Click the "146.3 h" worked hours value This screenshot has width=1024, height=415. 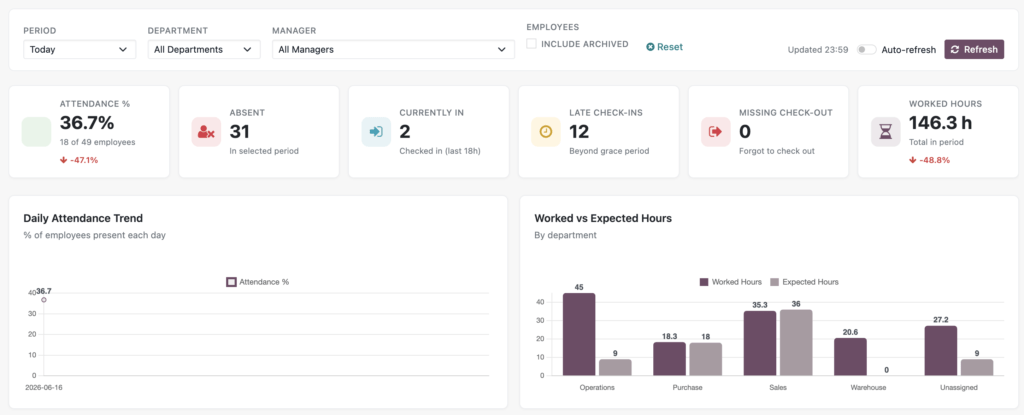(942, 123)
